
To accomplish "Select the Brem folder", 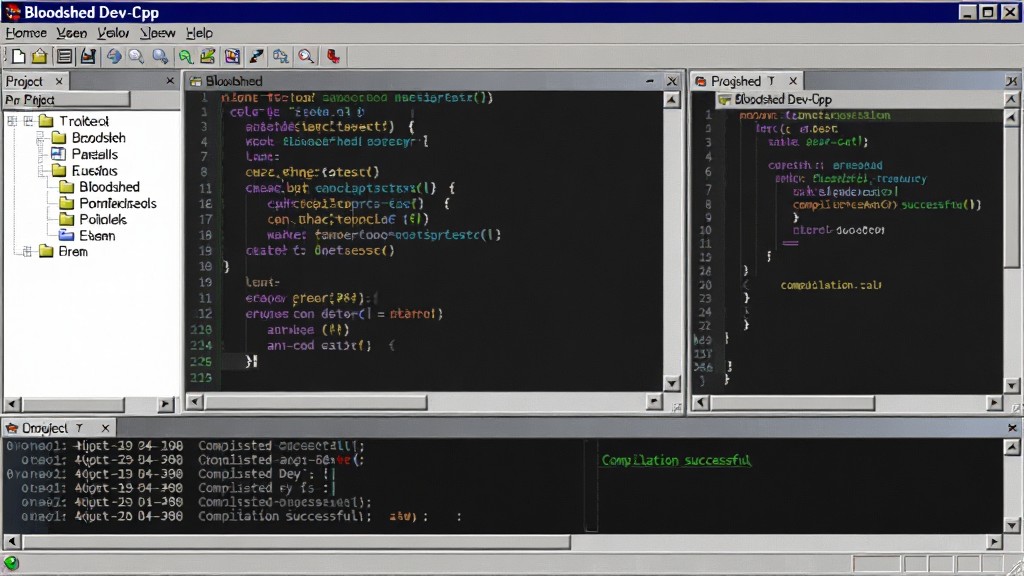I will (72, 251).
